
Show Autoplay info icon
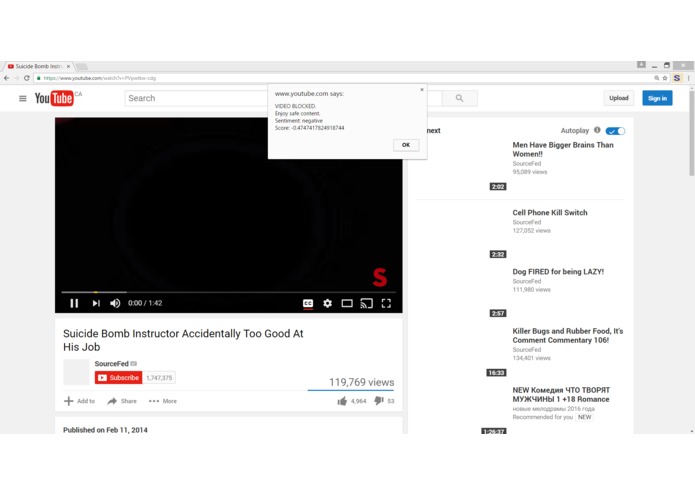point(597,130)
